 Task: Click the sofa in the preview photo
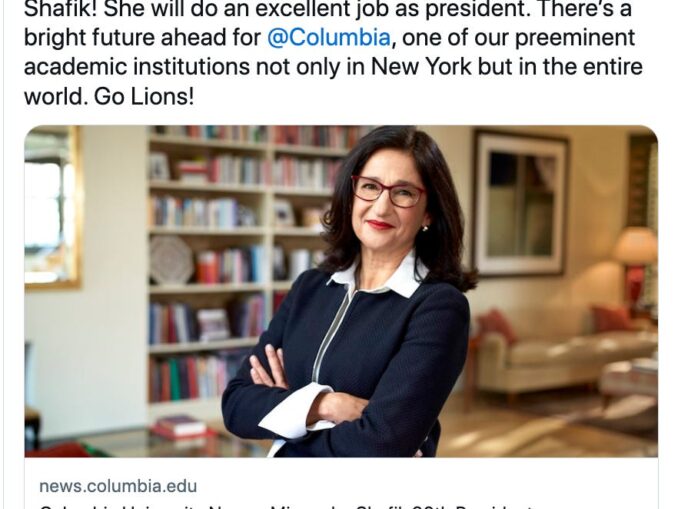pyautogui.click(x=560, y=350)
